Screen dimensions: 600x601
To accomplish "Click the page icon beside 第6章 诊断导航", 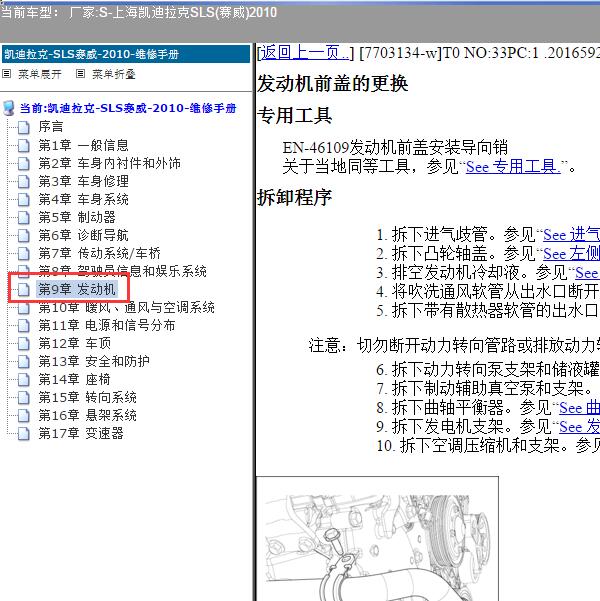I will click(24, 235).
